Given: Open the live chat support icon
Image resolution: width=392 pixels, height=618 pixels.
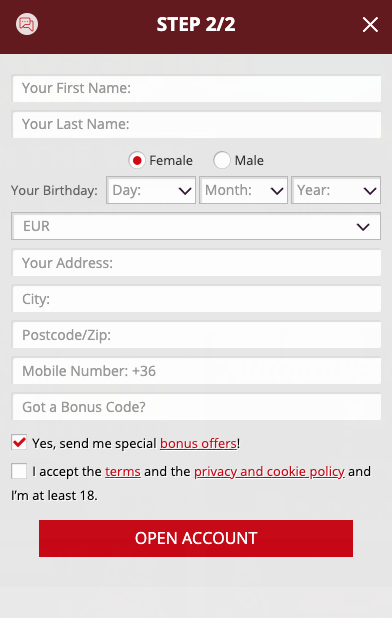Looking at the screenshot, I should pos(27,24).
